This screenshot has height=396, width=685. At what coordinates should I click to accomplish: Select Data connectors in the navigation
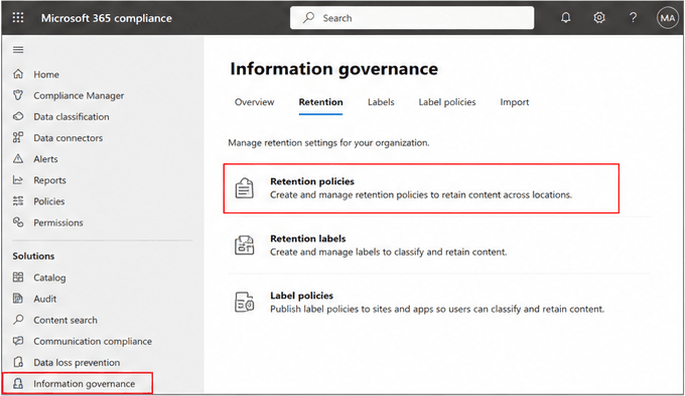point(68,138)
